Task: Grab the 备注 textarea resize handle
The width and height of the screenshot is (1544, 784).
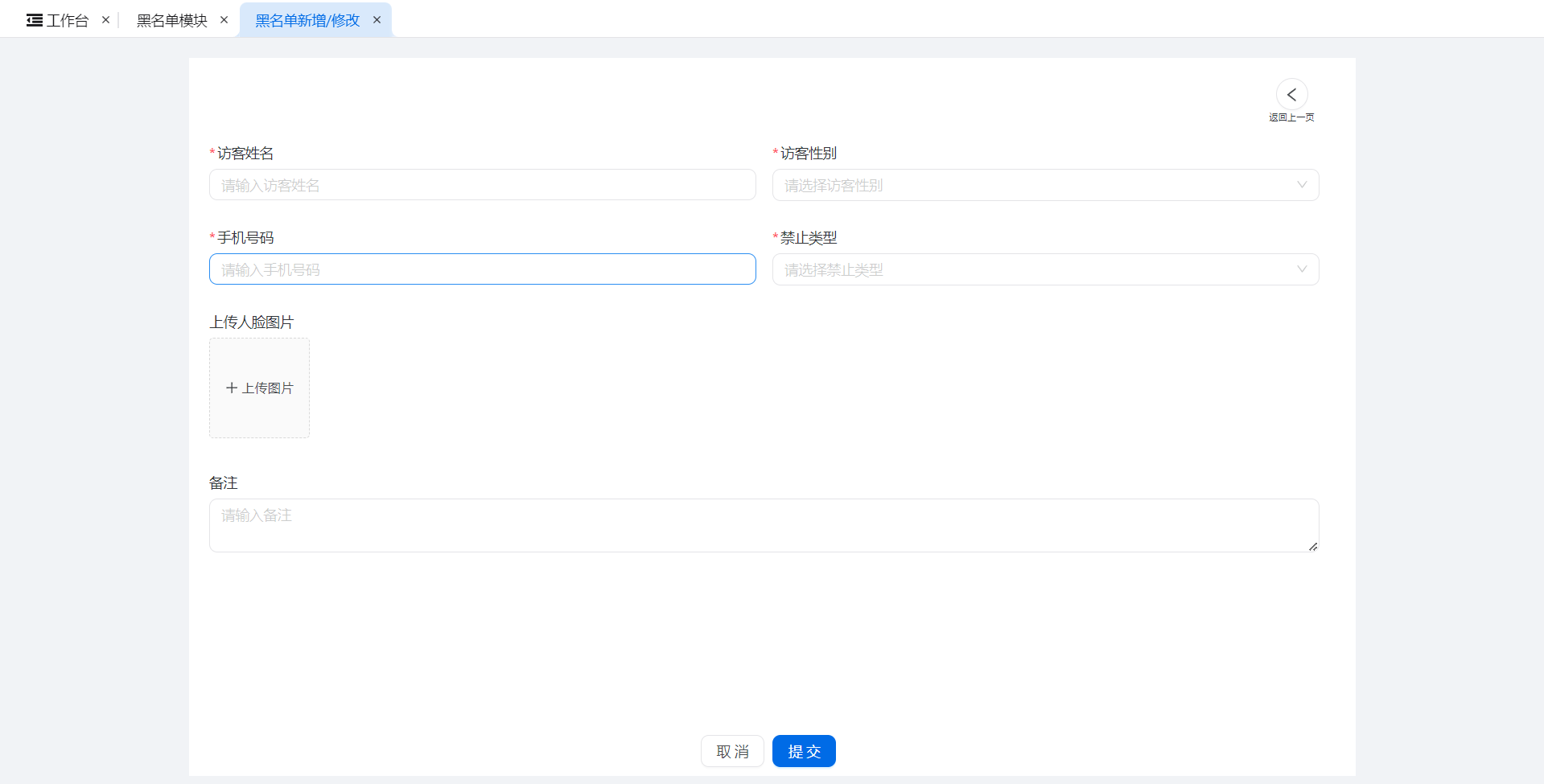Action: coord(1313,547)
